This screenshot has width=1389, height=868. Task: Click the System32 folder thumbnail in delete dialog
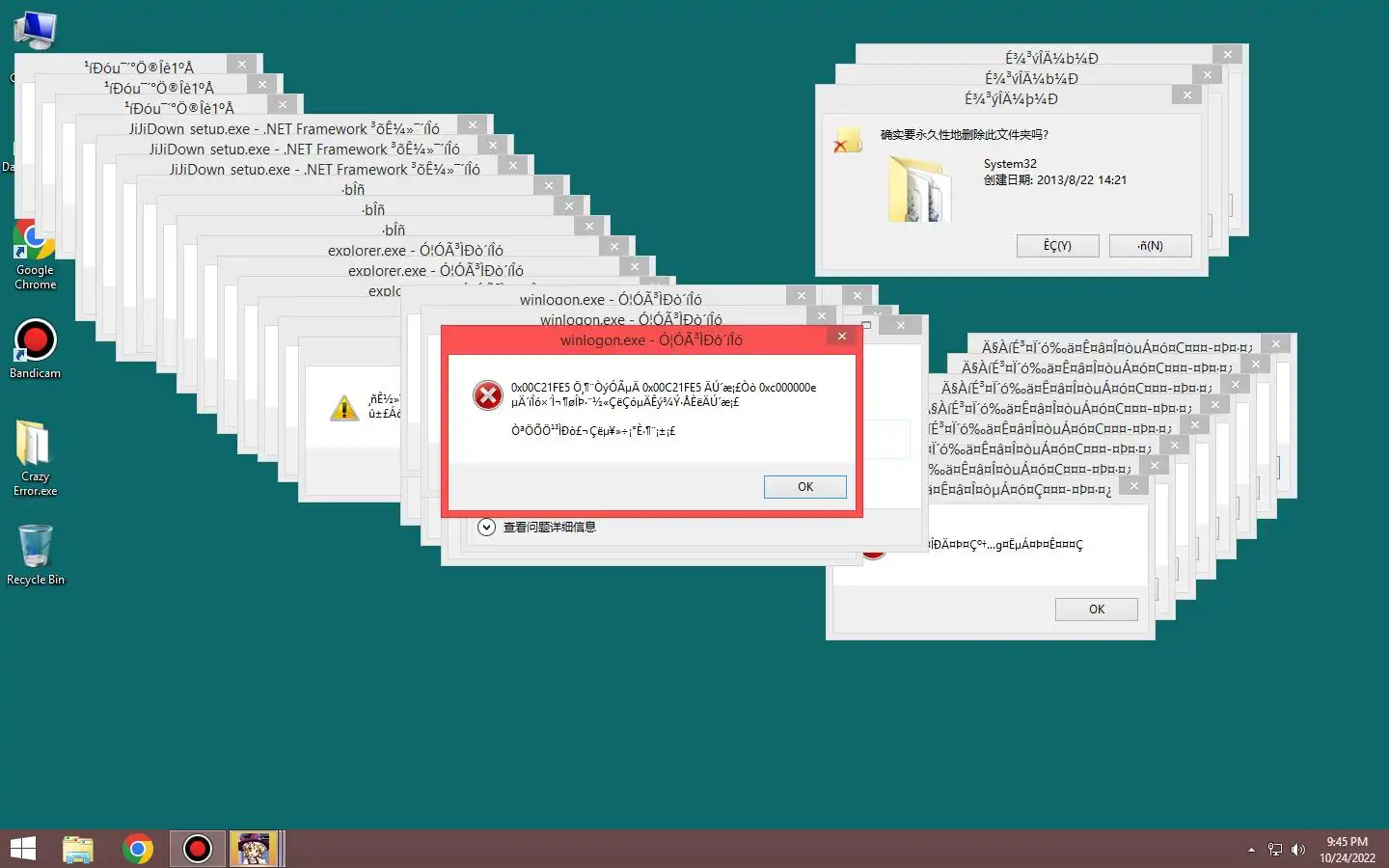click(920, 189)
